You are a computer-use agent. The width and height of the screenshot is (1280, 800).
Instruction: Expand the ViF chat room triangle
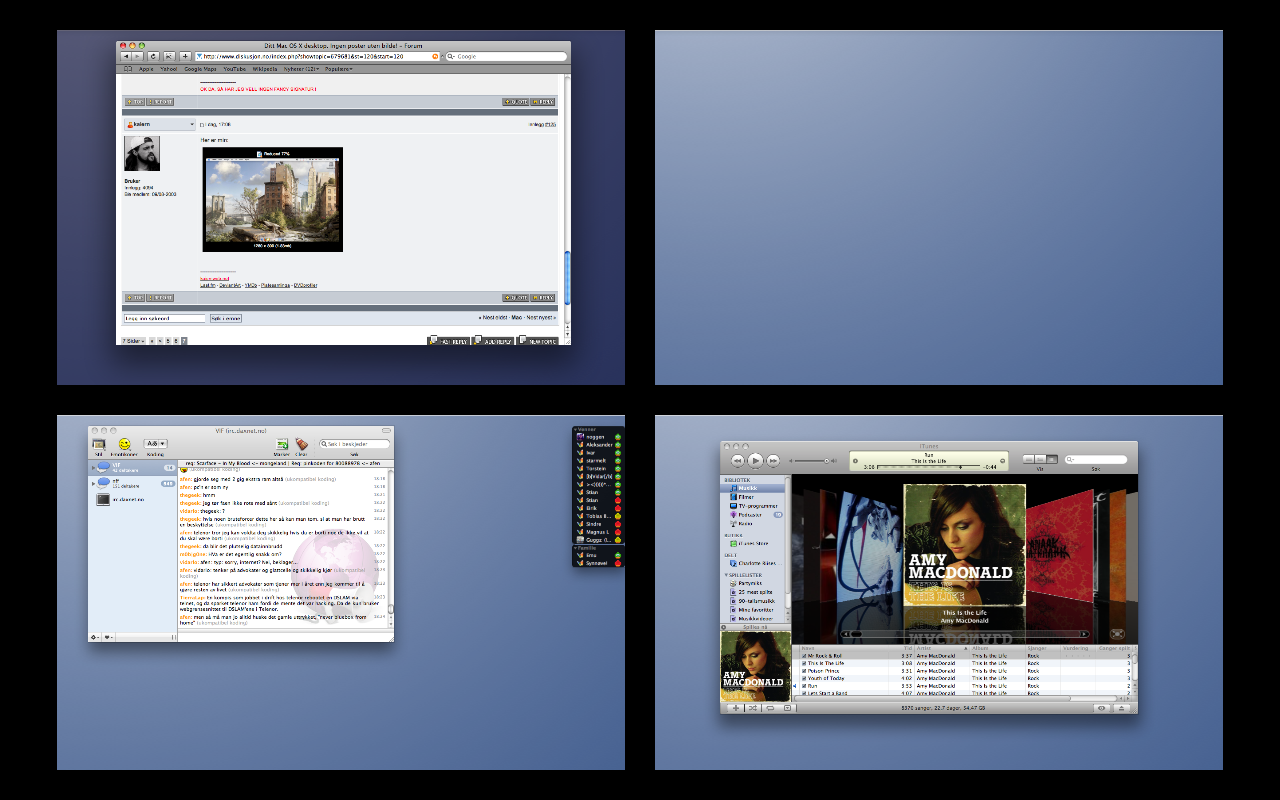click(93, 468)
